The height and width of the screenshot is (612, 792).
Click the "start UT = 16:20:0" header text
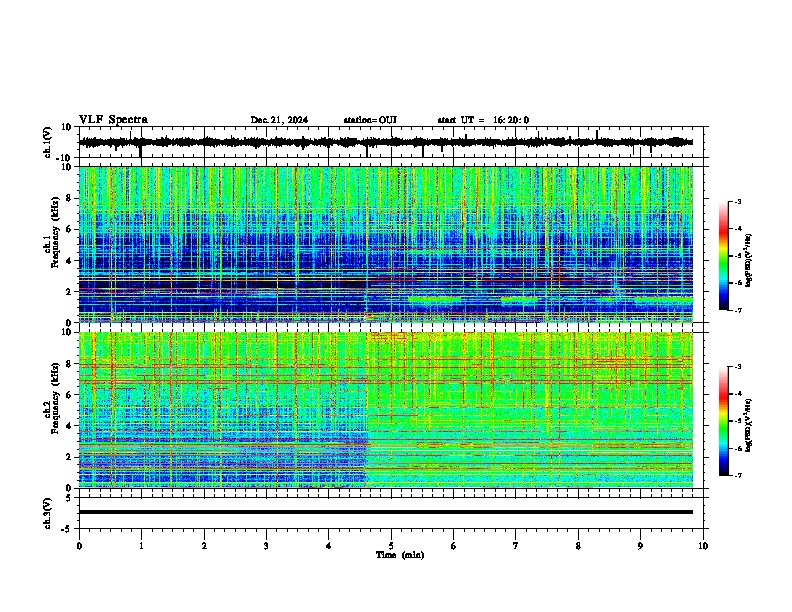click(x=483, y=120)
